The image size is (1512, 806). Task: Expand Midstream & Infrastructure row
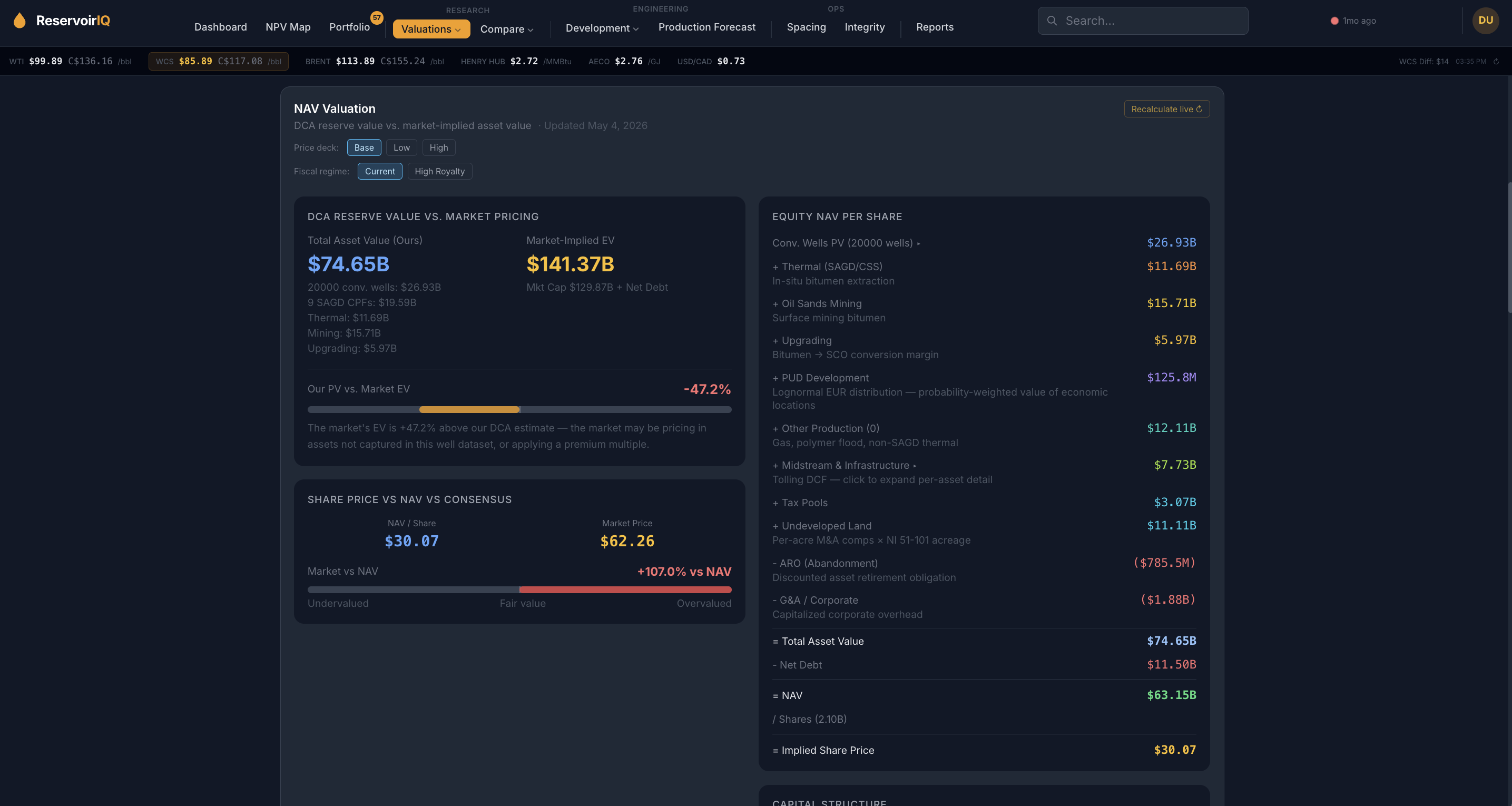[984, 472]
